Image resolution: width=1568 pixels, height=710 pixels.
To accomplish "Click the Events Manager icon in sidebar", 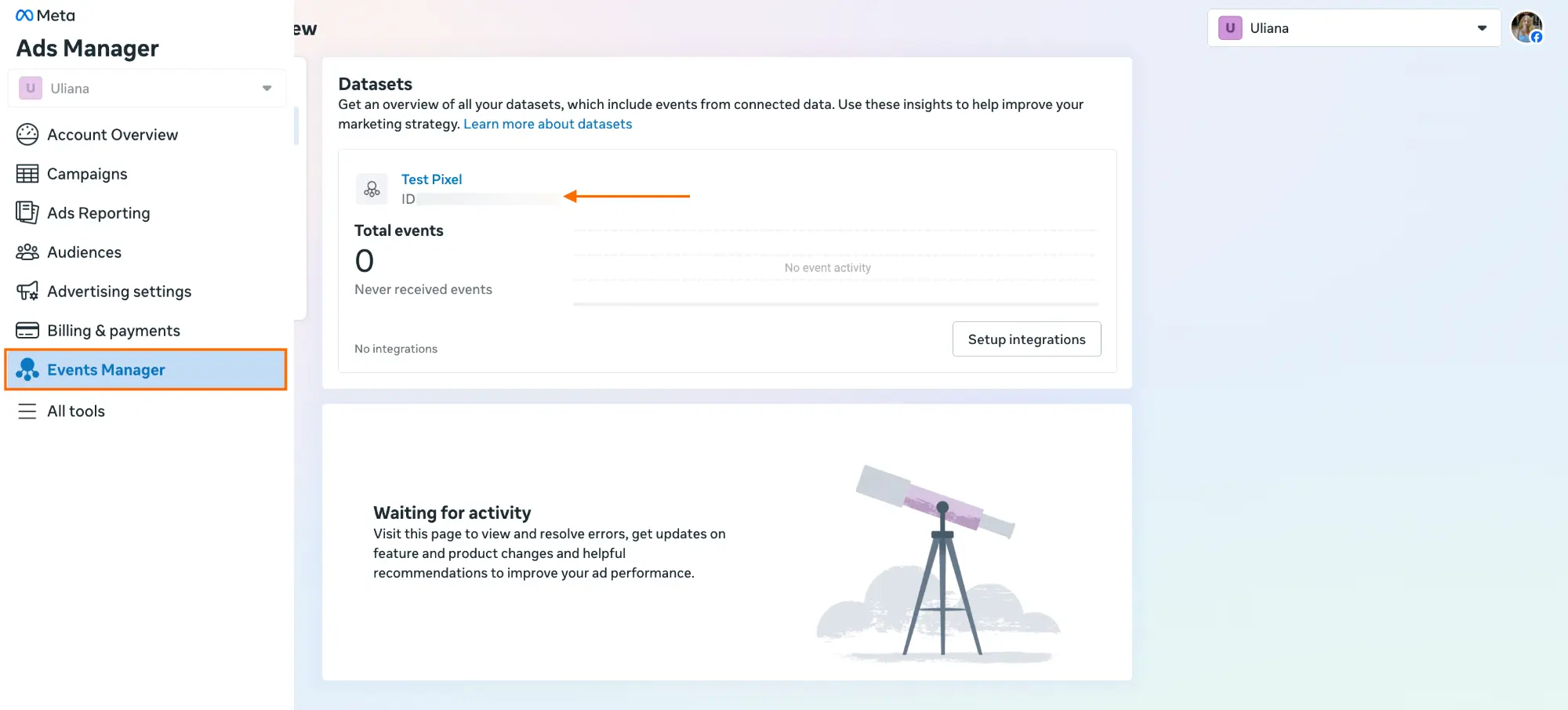I will (x=27, y=369).
